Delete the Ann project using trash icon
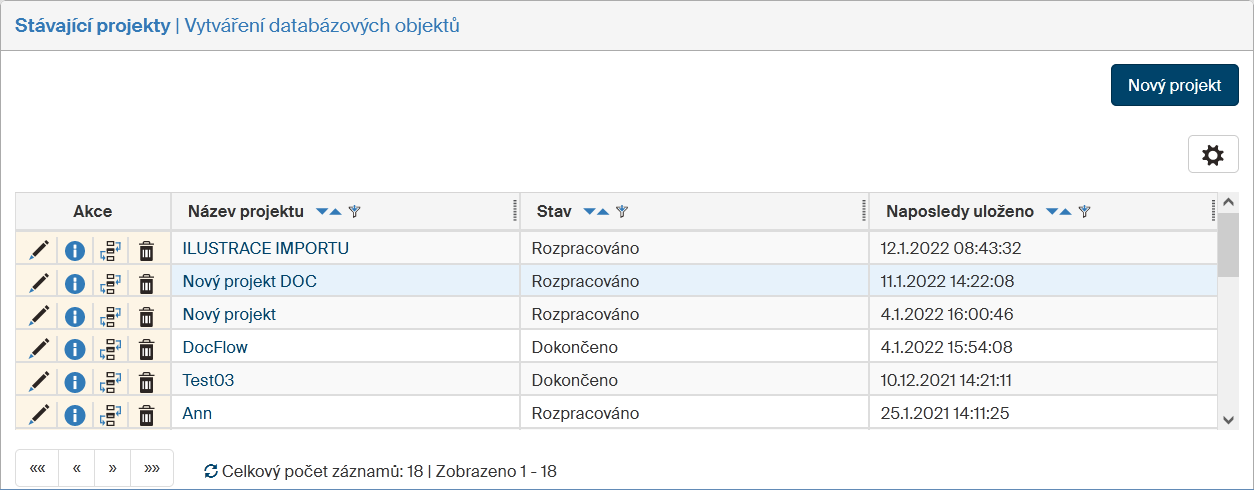Screen dimensions: 1254x490 [146, 414]
